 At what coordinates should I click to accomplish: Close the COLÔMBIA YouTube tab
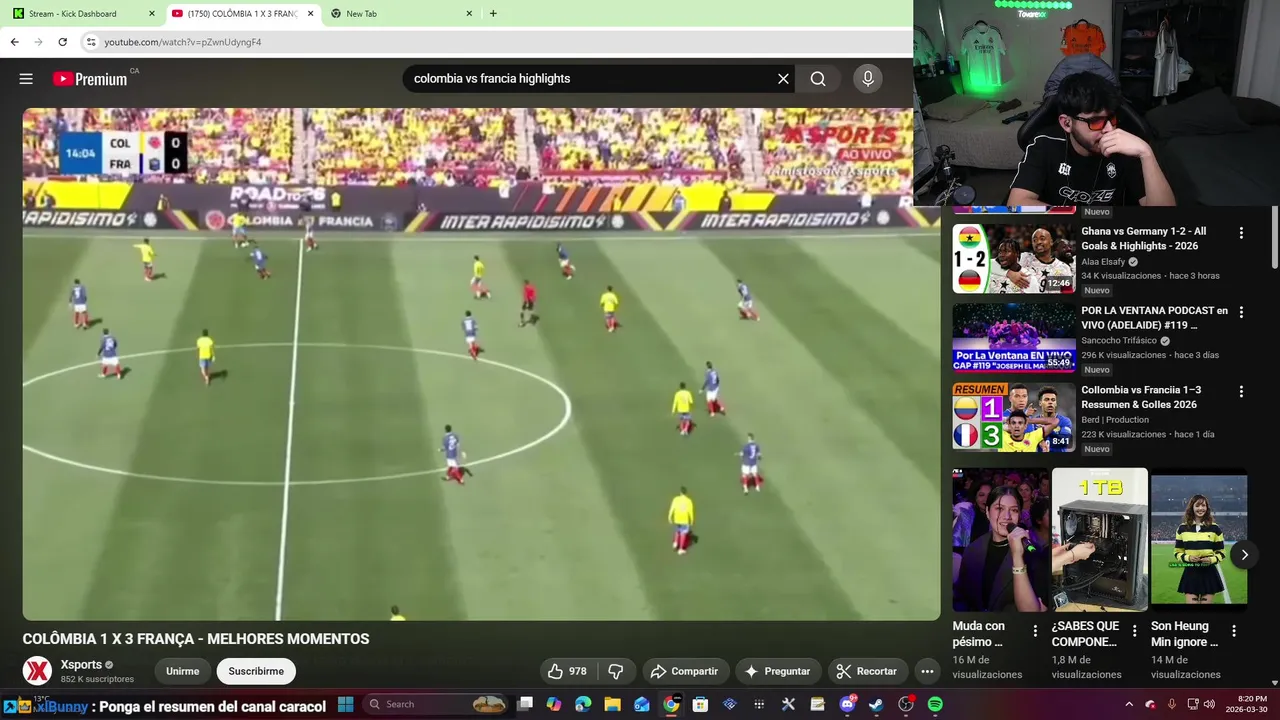[310, 14]
